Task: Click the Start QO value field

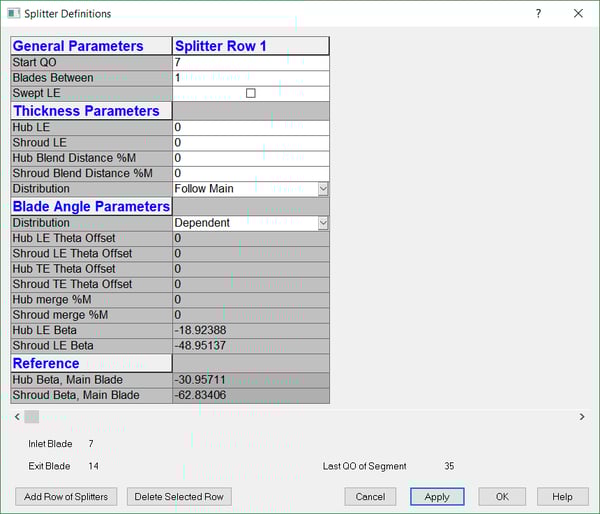Action: (x=250, y=62)
